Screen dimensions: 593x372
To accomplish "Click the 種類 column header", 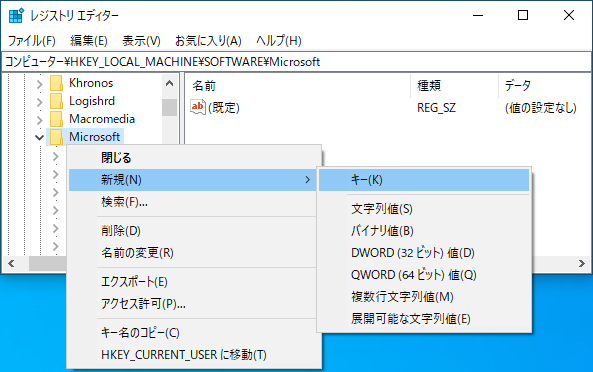I will [x=455, y=86].
